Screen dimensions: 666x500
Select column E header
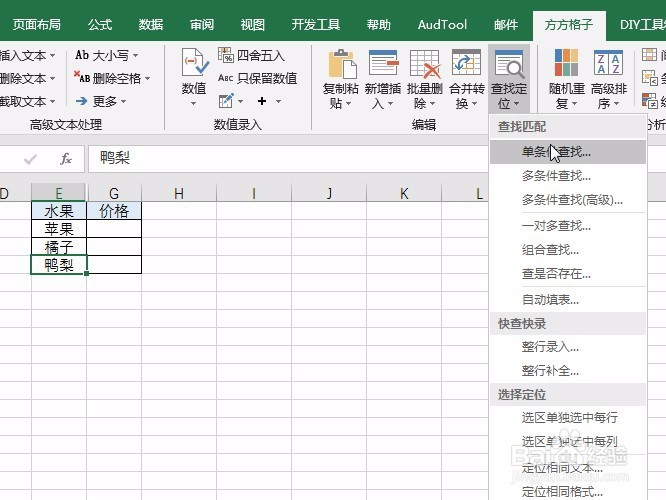point(59,193)
